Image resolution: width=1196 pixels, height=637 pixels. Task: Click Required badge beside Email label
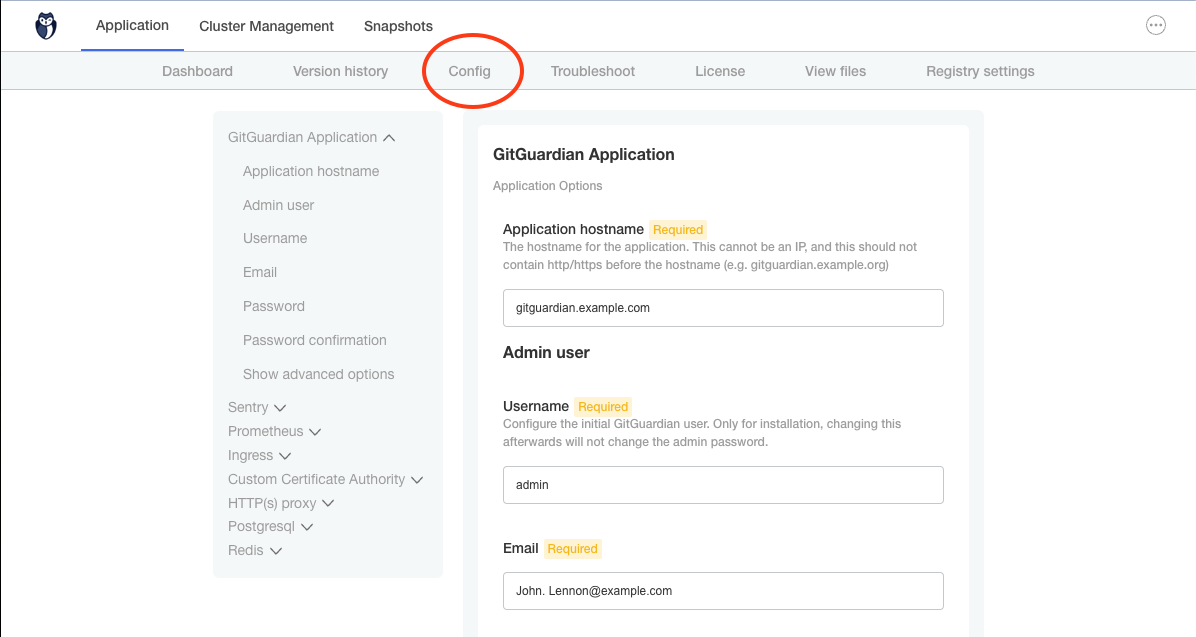pyautogui.click(x=573, y=549)
